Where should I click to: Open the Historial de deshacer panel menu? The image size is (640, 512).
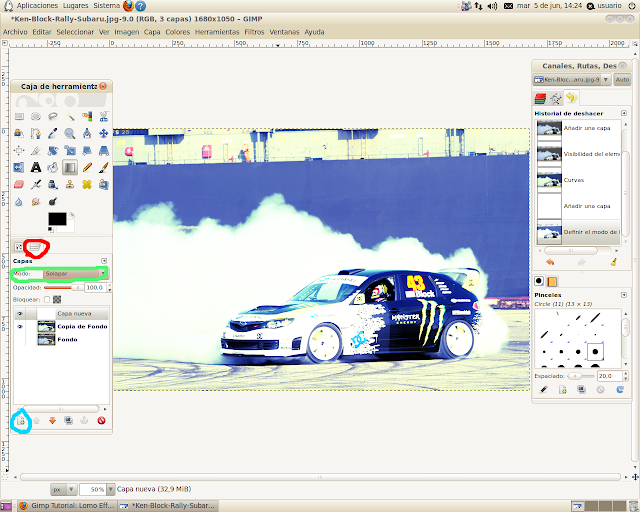click(x=624, y=113)
